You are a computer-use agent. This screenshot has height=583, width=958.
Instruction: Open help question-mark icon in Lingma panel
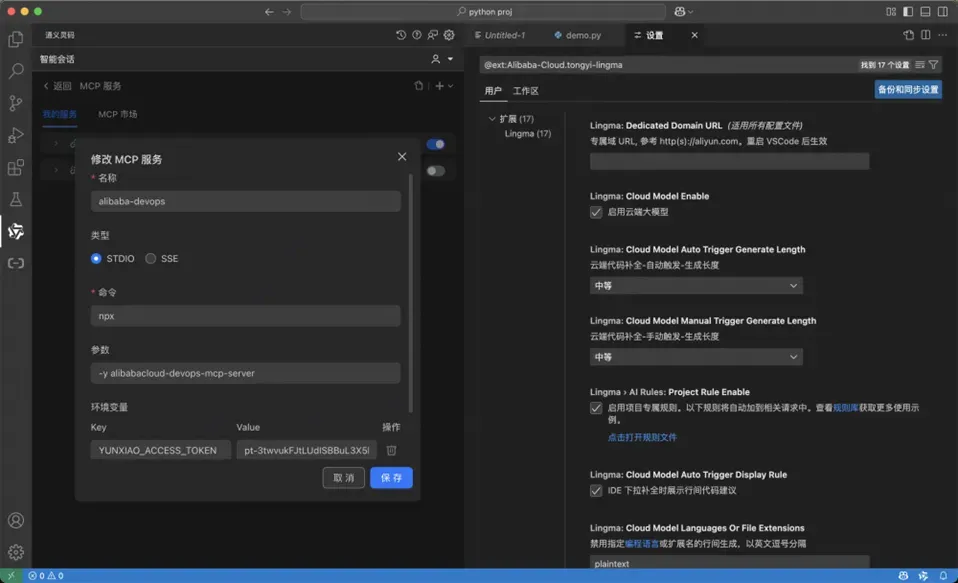tap(417, 35)
